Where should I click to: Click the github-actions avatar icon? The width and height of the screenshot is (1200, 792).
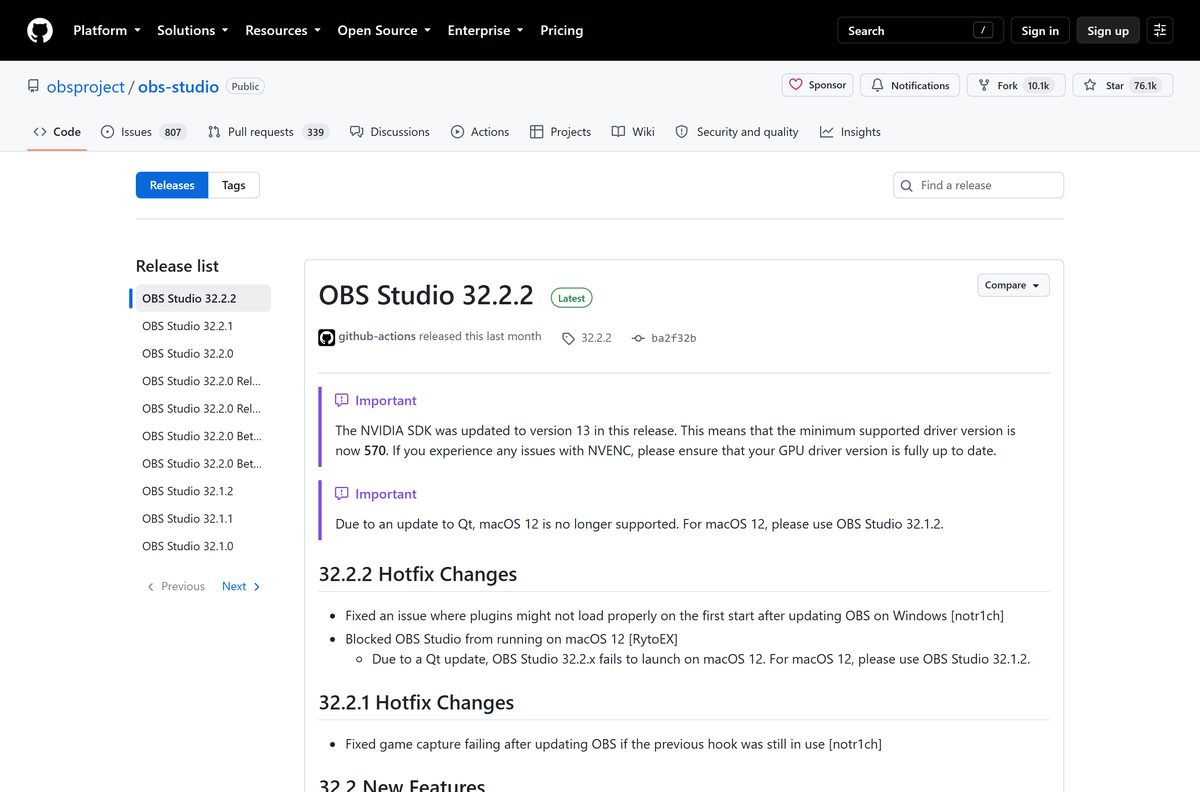pos(326,337)
